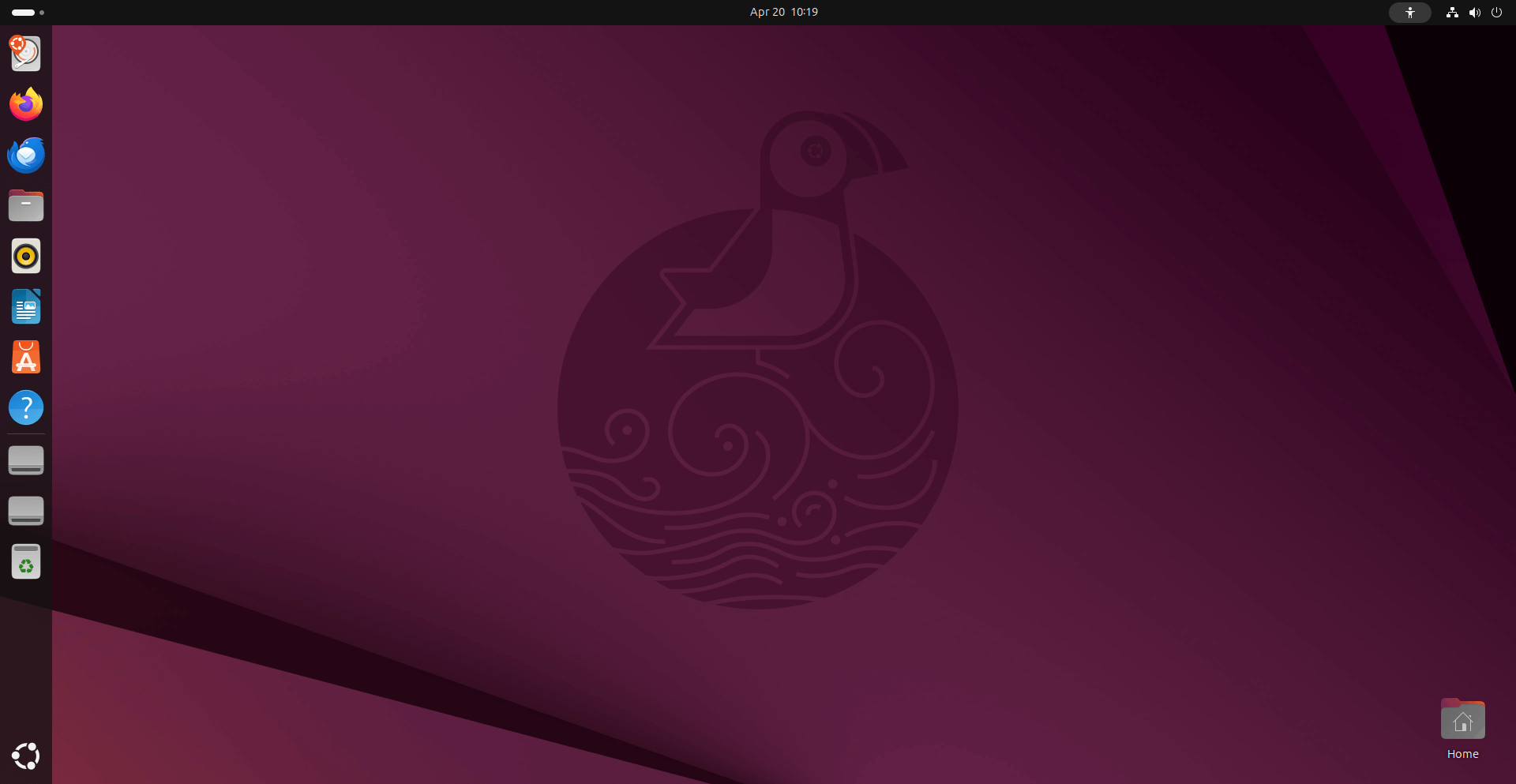Open Ubuntu App Center
1516x784 pixels.
pos(26,357)
